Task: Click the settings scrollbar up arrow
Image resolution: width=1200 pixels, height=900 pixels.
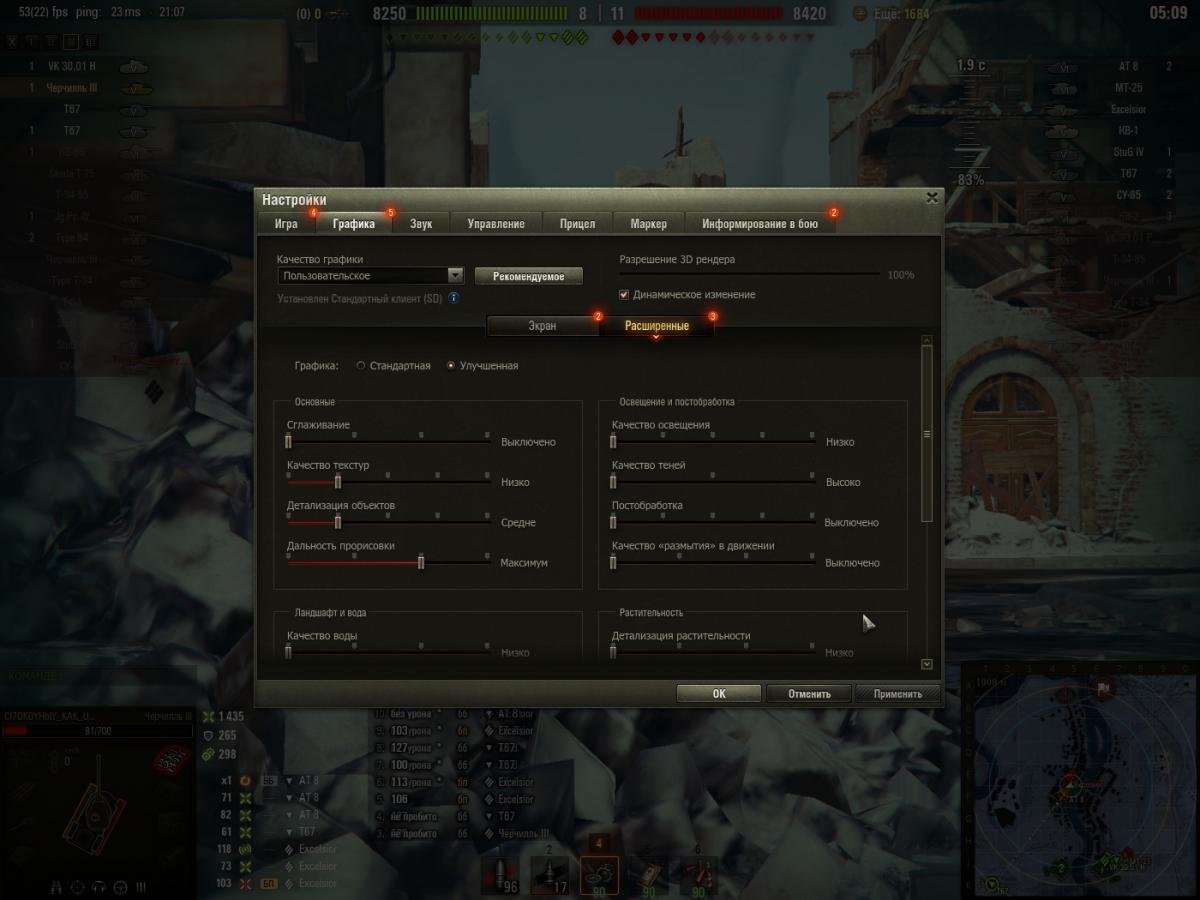Action: pos(927,340)
